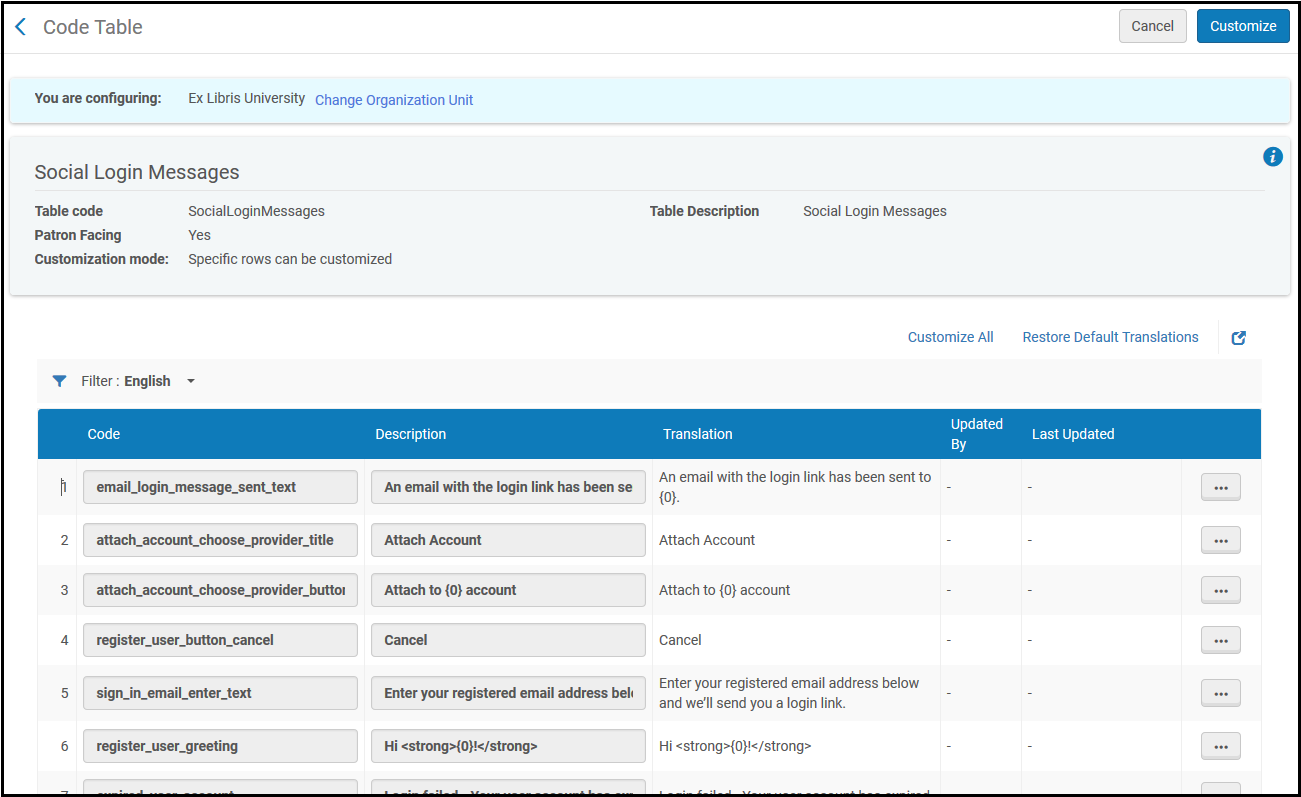Viewport: 1301px width, 797px height.
Task: Click the export table icon
Action: coord(1238,338)
